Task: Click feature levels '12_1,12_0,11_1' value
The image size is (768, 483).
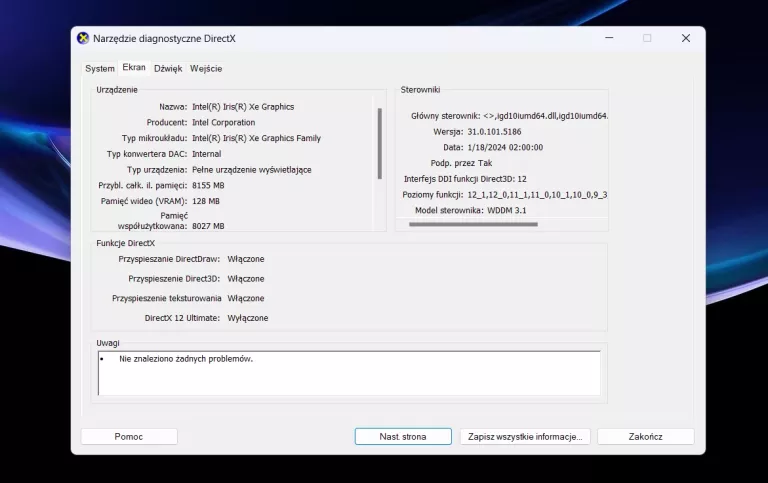Action: tap(537, 194)
